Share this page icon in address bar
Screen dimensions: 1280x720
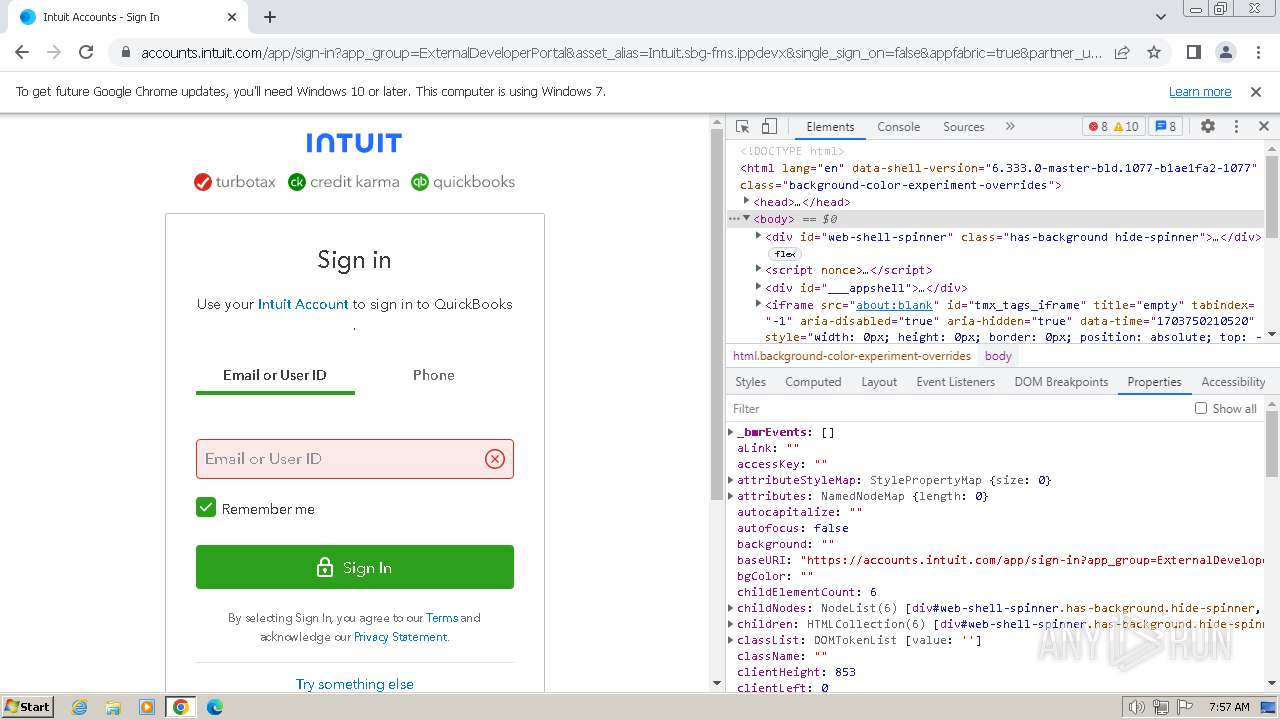coord(1122,52)
